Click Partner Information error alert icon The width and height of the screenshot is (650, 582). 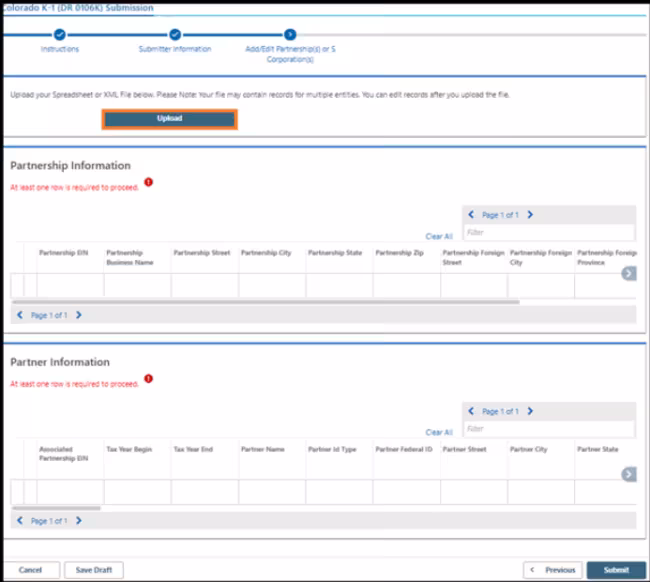click(x=148, y=378)
